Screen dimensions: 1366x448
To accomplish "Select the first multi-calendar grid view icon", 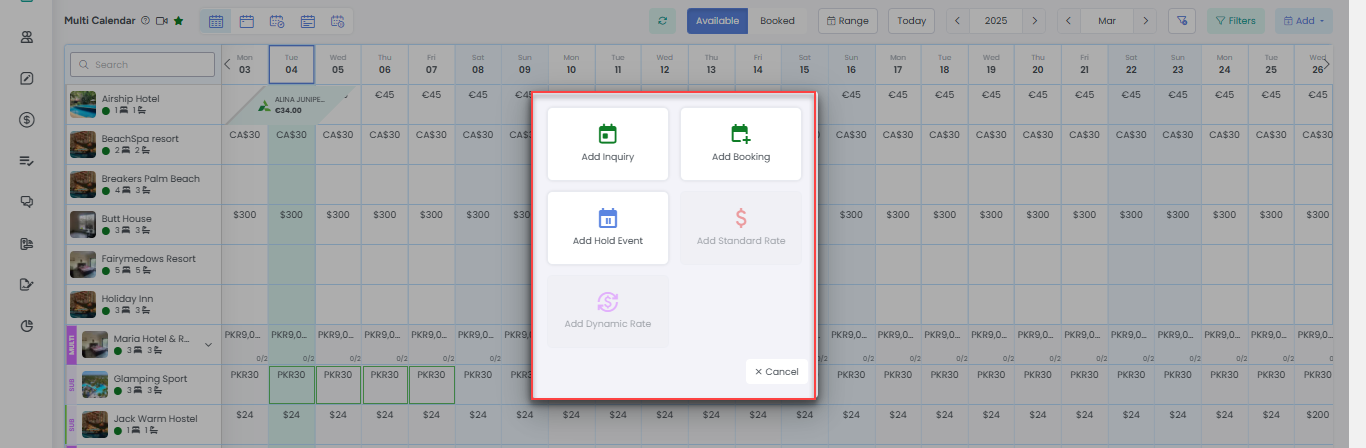I will (216, 20).
